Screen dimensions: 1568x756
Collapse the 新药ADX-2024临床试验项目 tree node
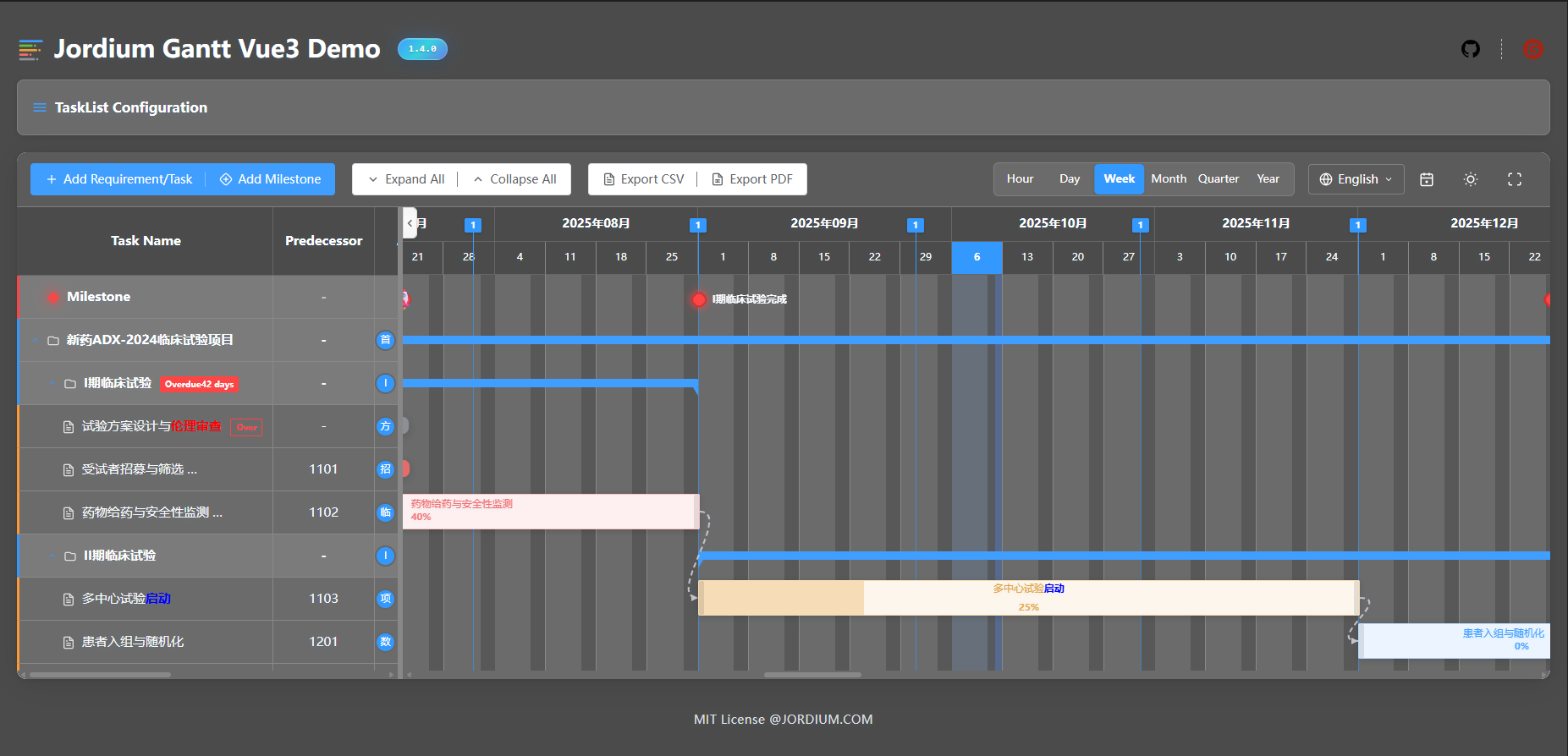tap(36, 341)
